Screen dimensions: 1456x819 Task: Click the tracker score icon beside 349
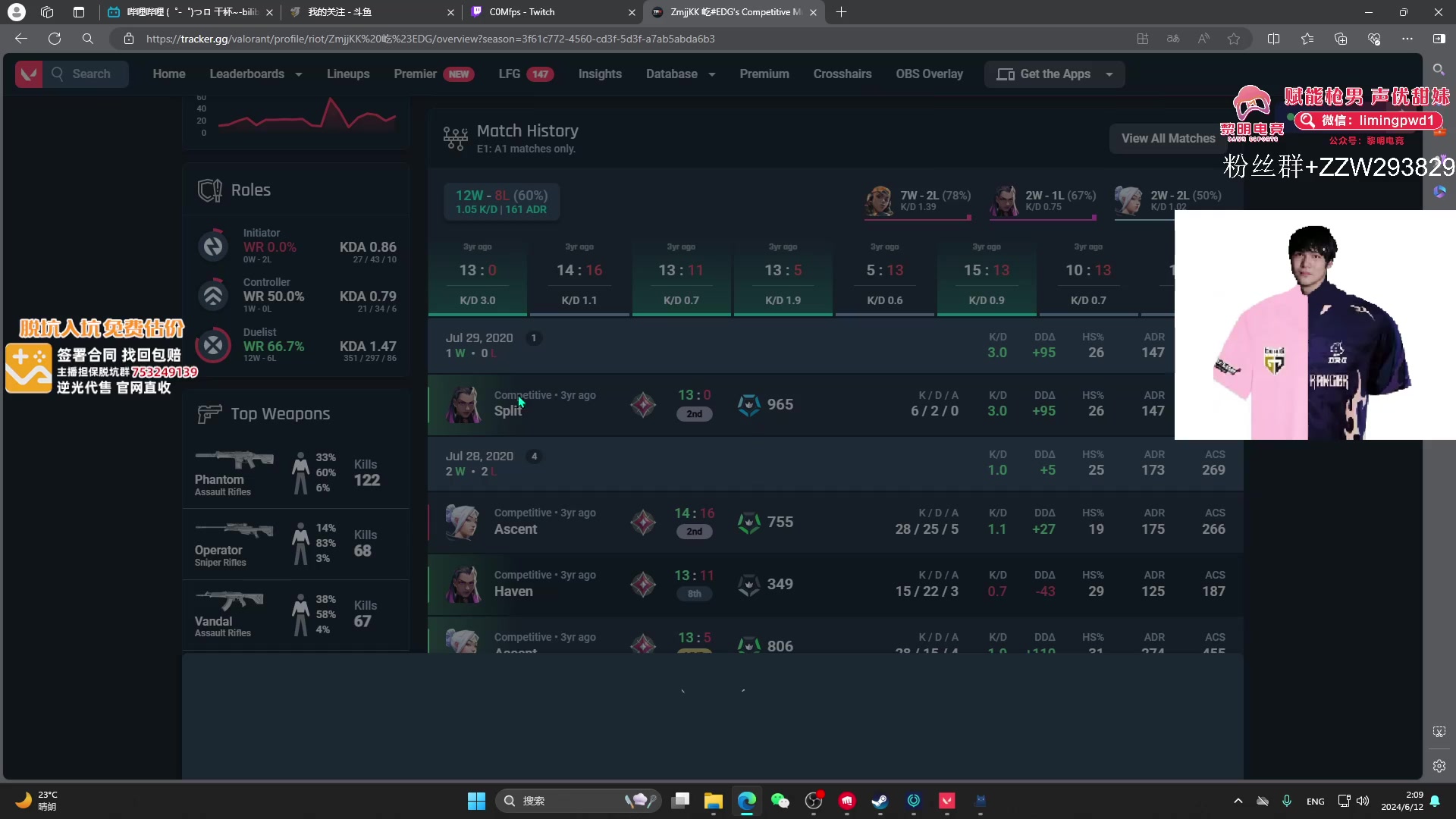(749, 584)
